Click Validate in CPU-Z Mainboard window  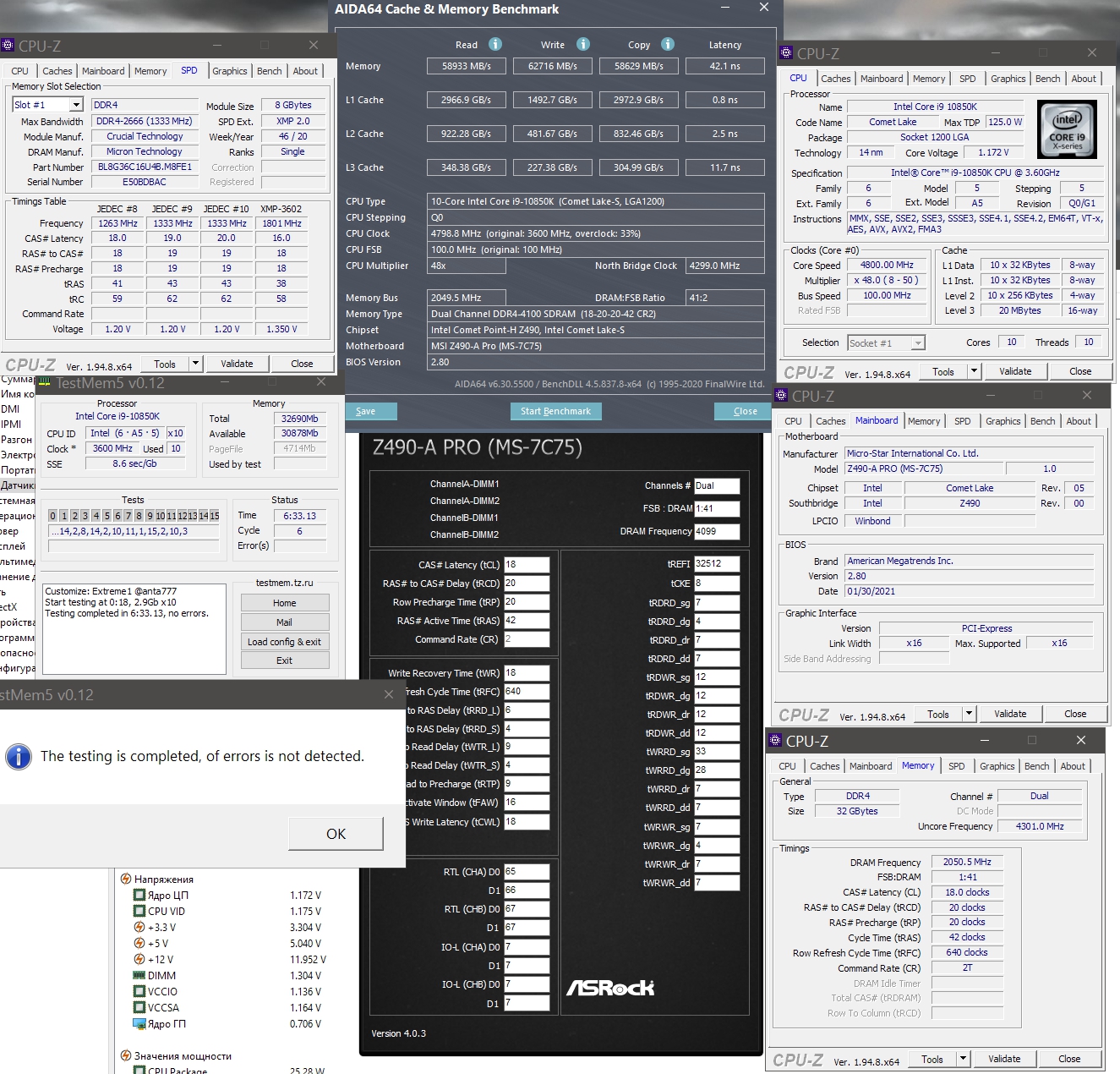tap(1010, 714)
